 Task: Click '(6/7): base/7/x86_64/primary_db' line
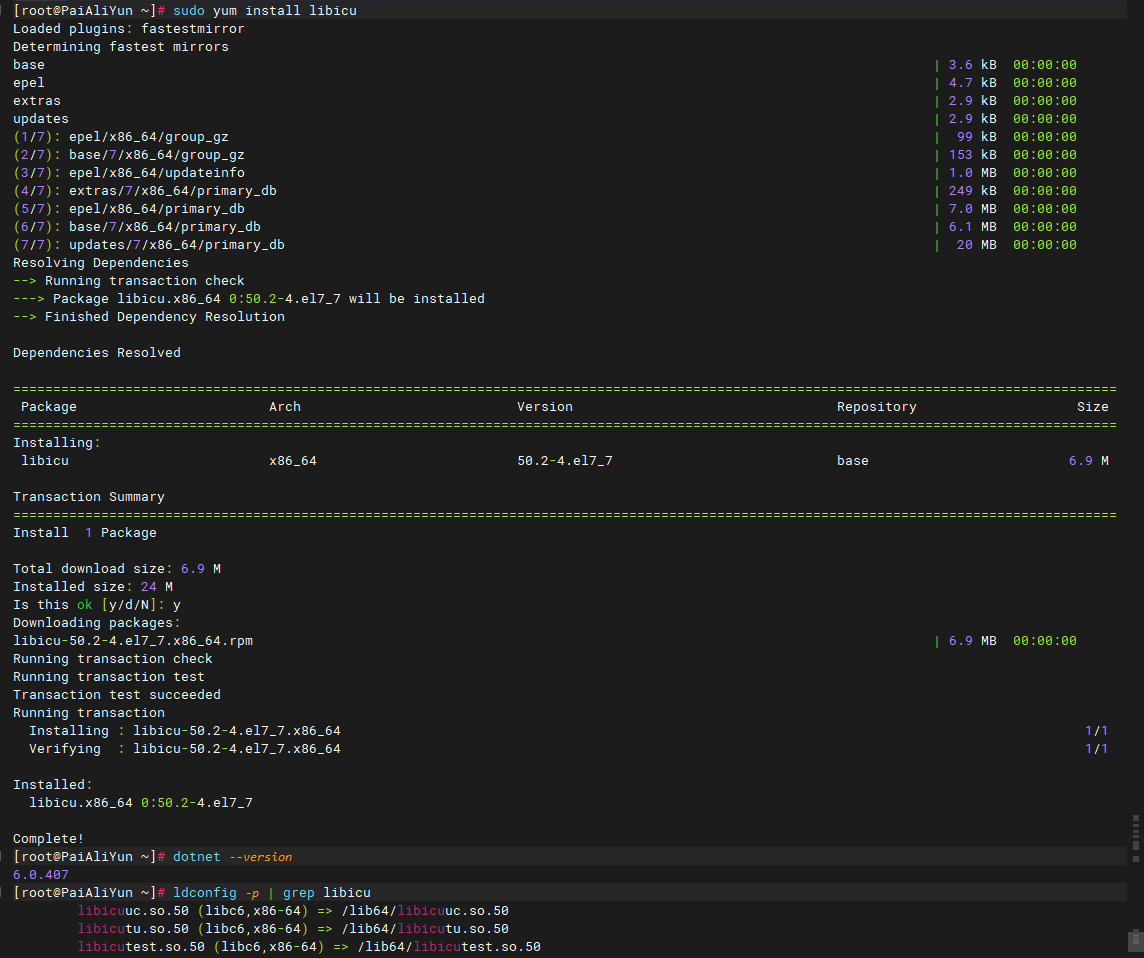[x=136, y=226]
